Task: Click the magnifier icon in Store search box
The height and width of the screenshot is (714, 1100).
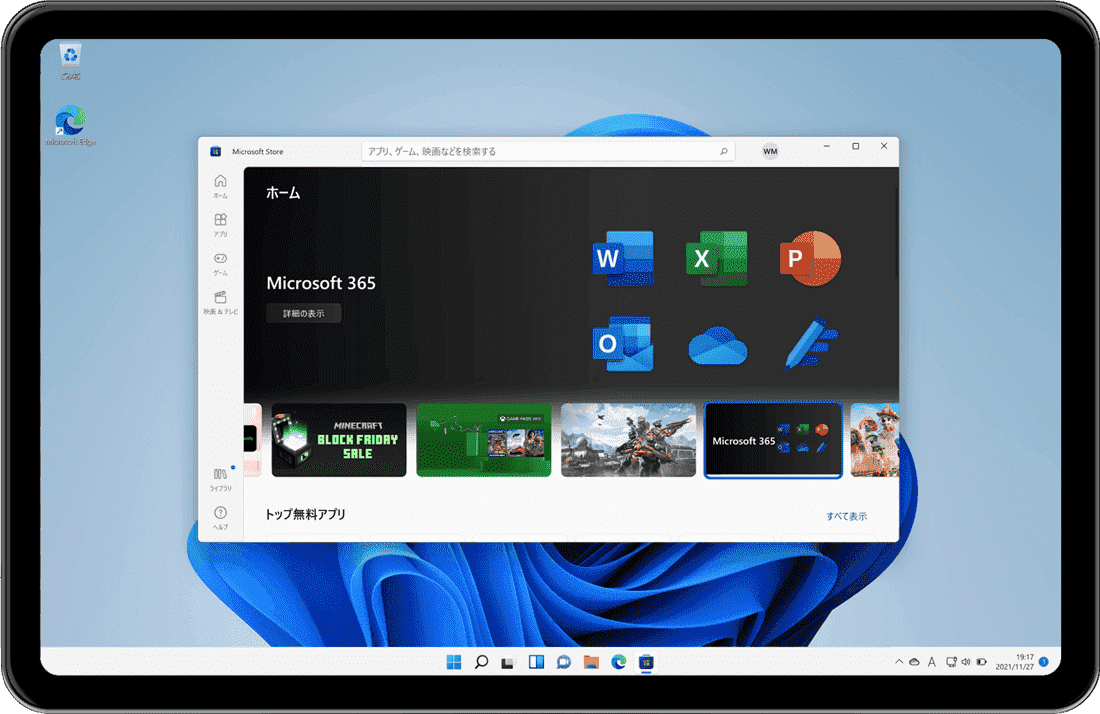Action: coord(723,151)
